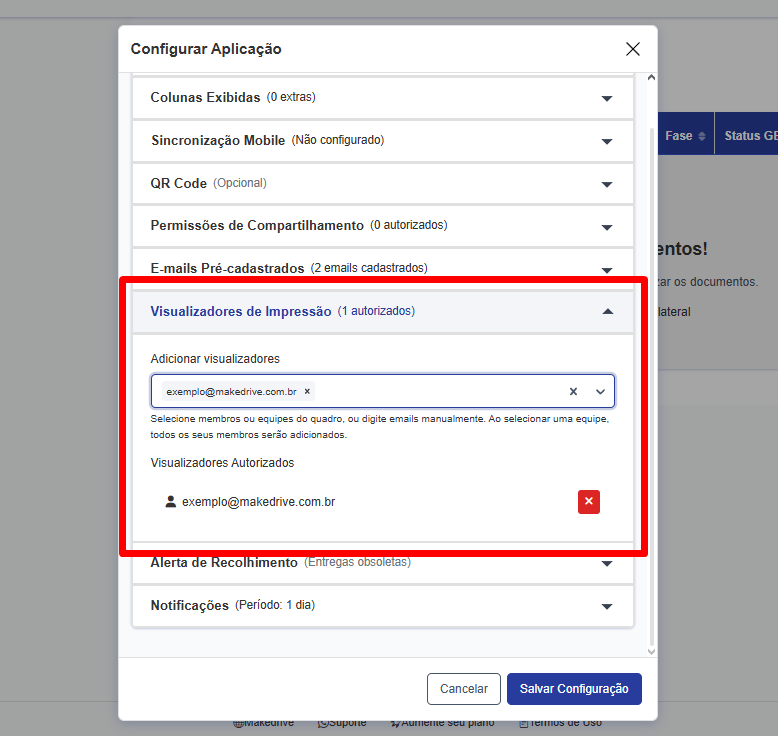Click the Cancelar button
The height and width of the screenshot is (736, 778).
463,689
